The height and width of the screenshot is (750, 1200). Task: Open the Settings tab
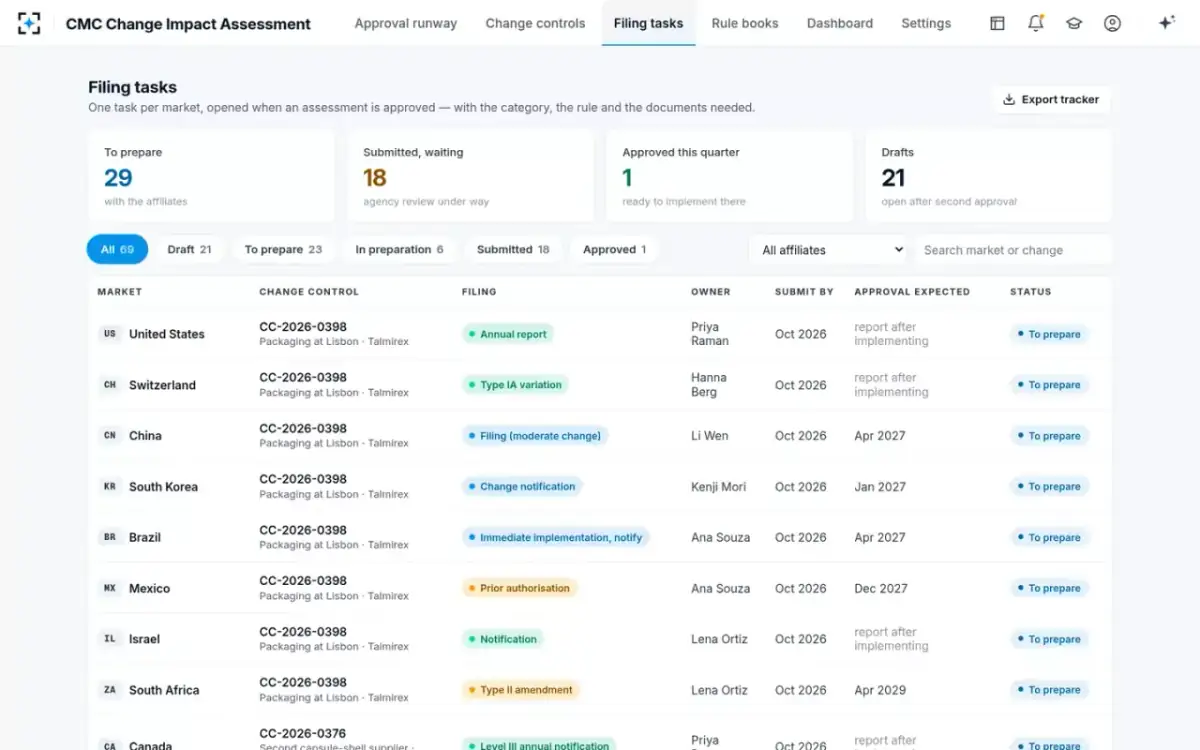point(926,23)
